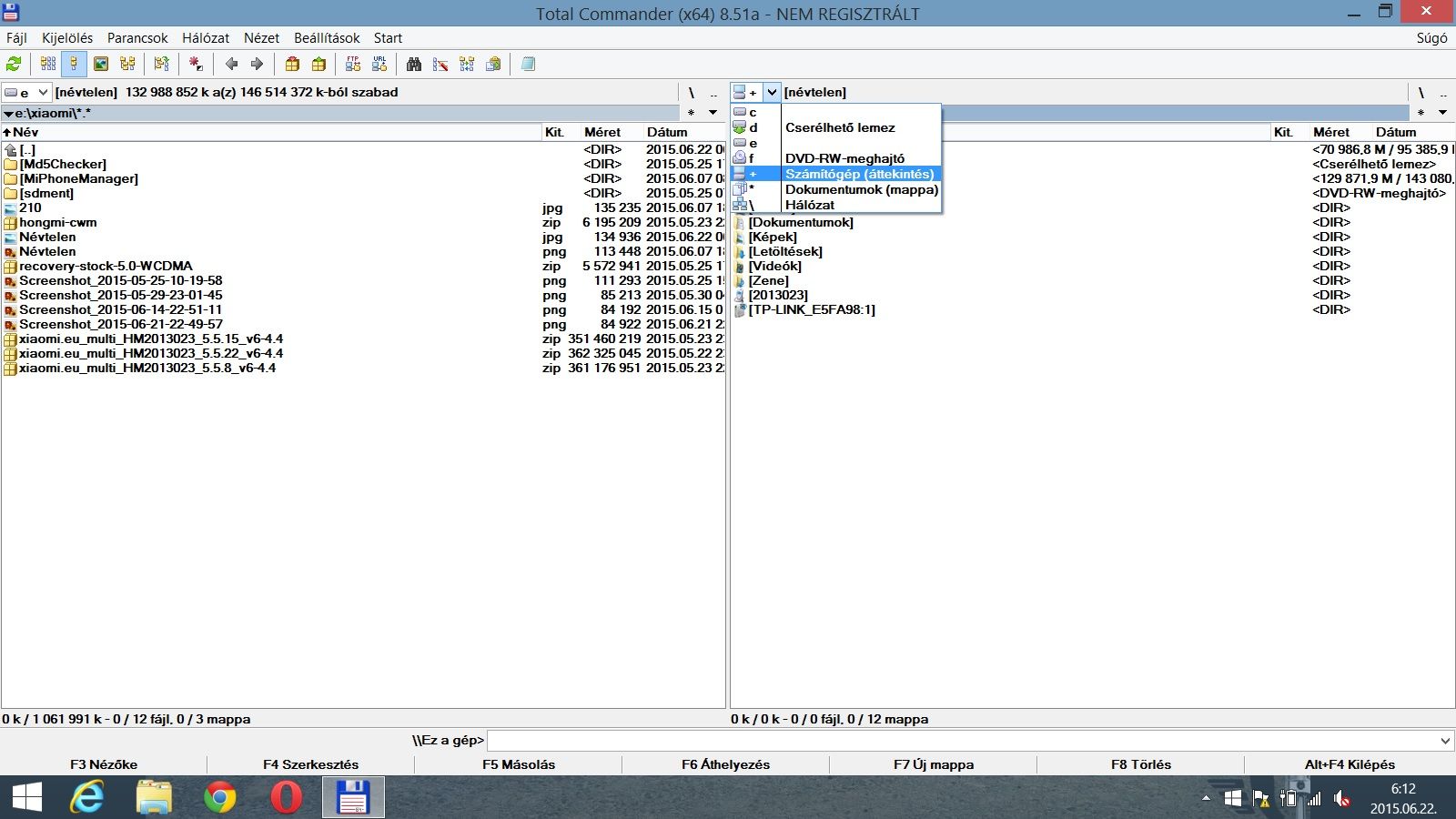Viewport: 1456px width, 819px height.
Task: Open left panel favorites asterisk button
Action: (x=691, y=113)
